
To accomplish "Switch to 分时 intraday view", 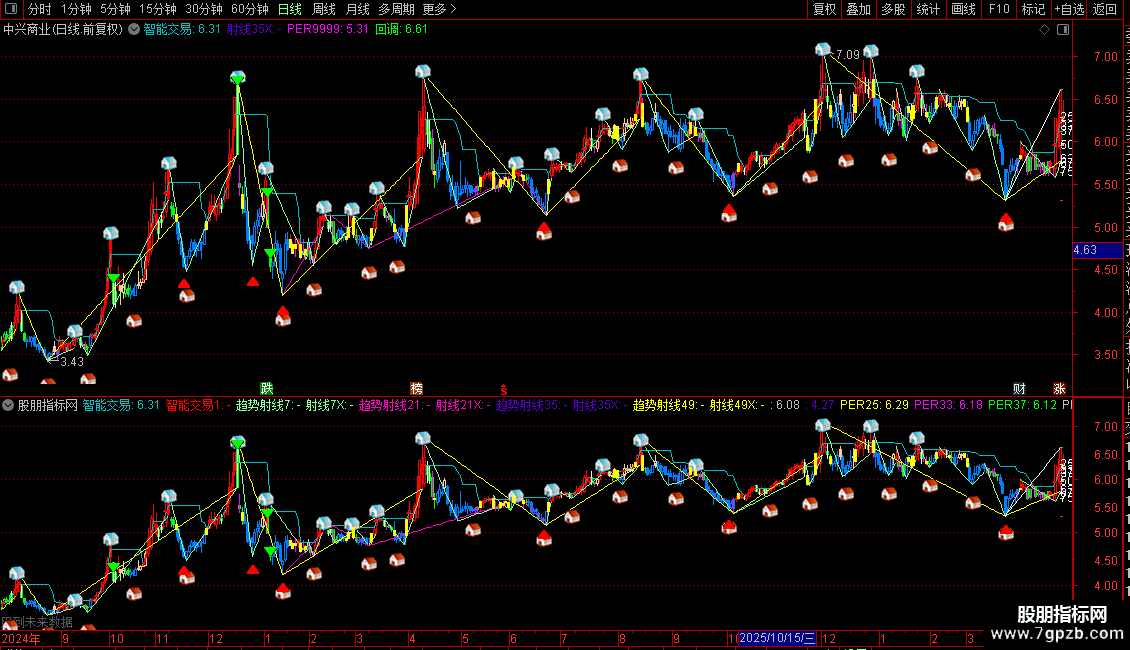I will click(x=40, y=9).
